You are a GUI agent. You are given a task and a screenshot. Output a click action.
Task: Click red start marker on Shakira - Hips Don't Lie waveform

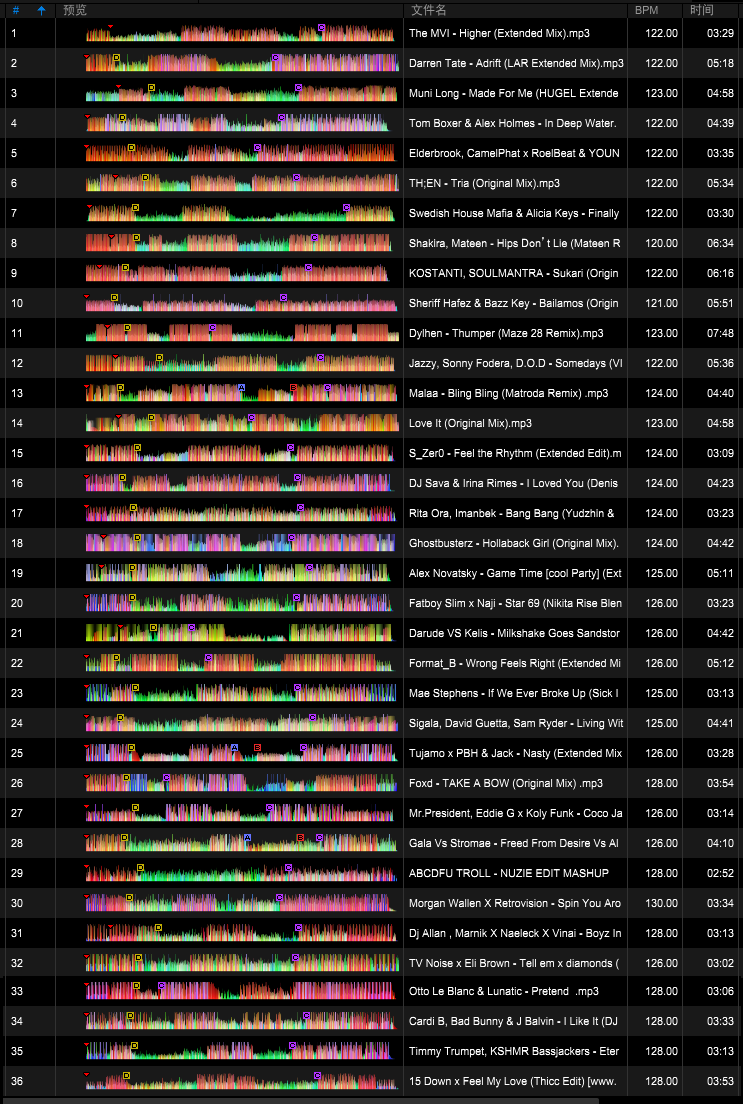point(111,236)
